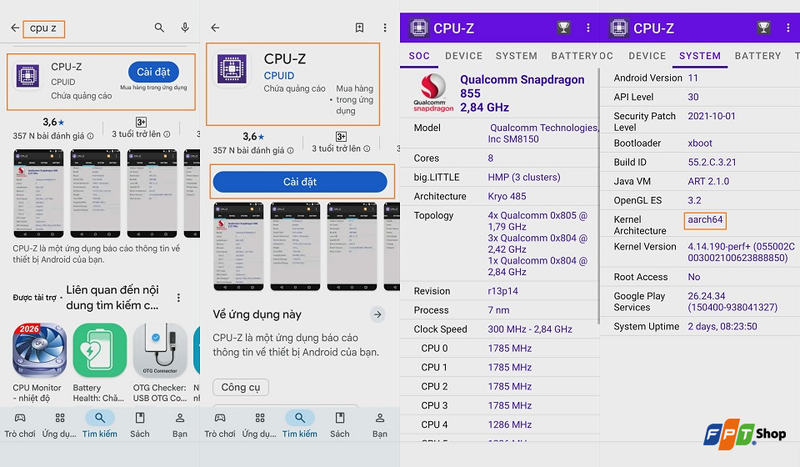The width and height of the screenshot is (800, 467).
Task: Tap the Sách books icon in the first bottom bar
Action: coord(140,418)
